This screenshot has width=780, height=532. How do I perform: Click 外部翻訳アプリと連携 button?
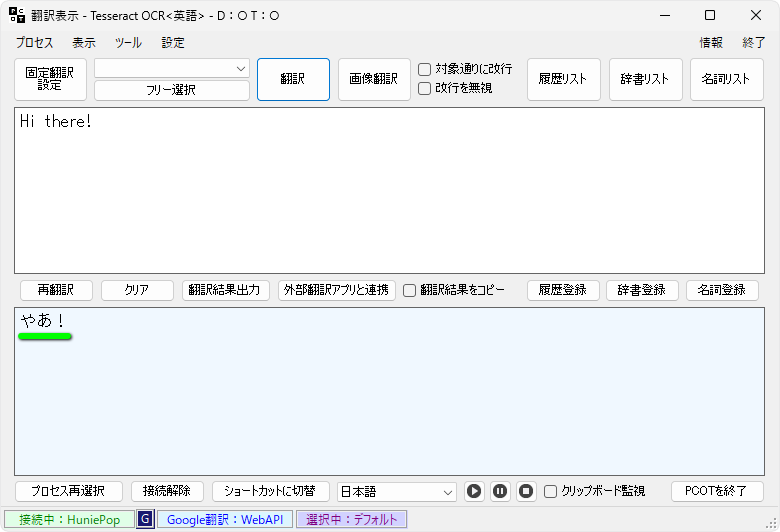tap(337, 290)
